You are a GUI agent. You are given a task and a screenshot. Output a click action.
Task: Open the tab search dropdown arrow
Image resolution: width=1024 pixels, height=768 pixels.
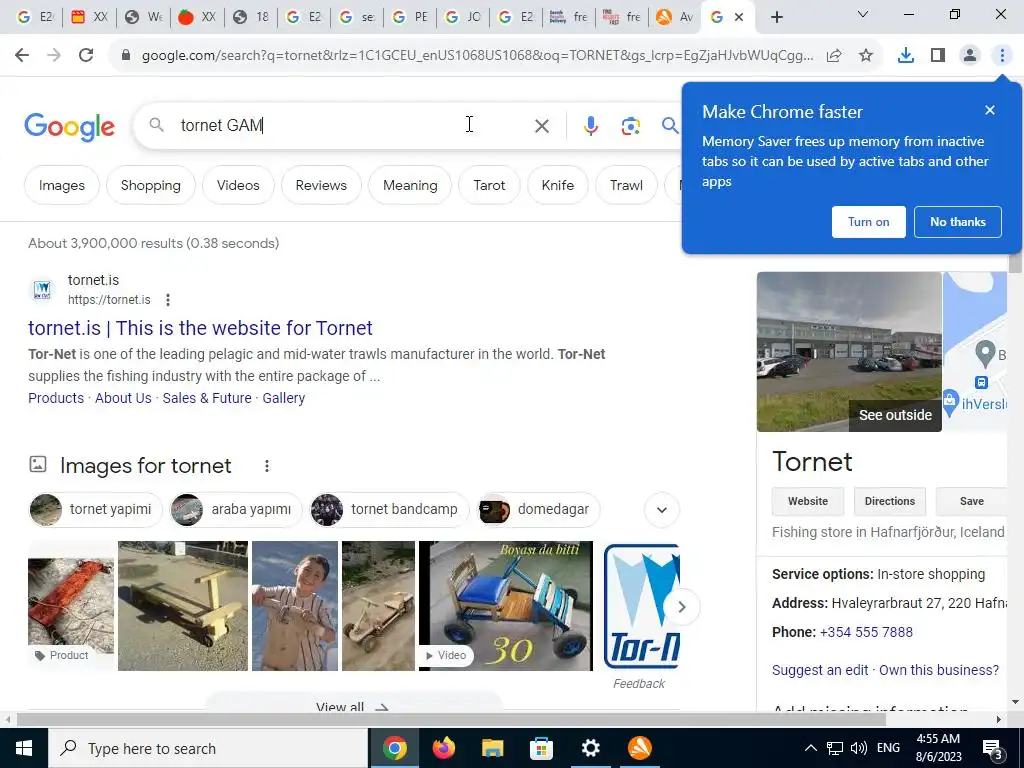863,15
